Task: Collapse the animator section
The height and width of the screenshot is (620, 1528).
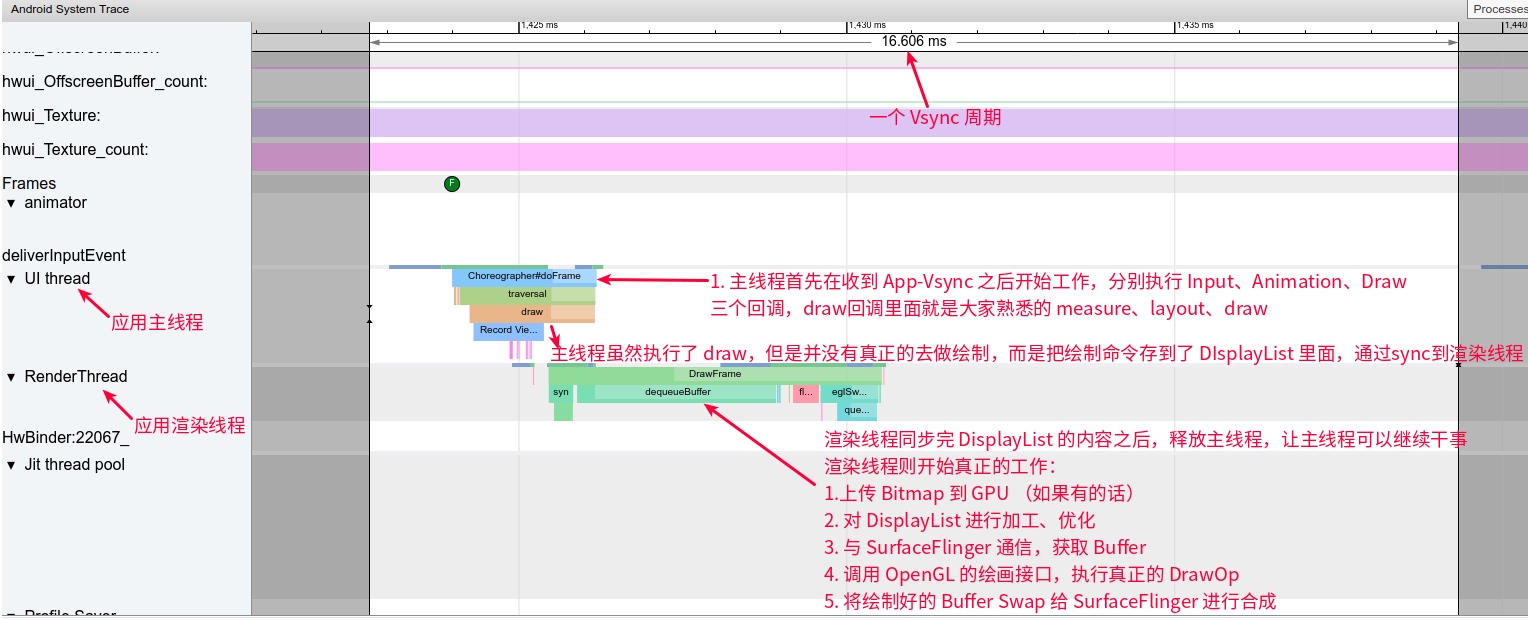Action: 11,203
